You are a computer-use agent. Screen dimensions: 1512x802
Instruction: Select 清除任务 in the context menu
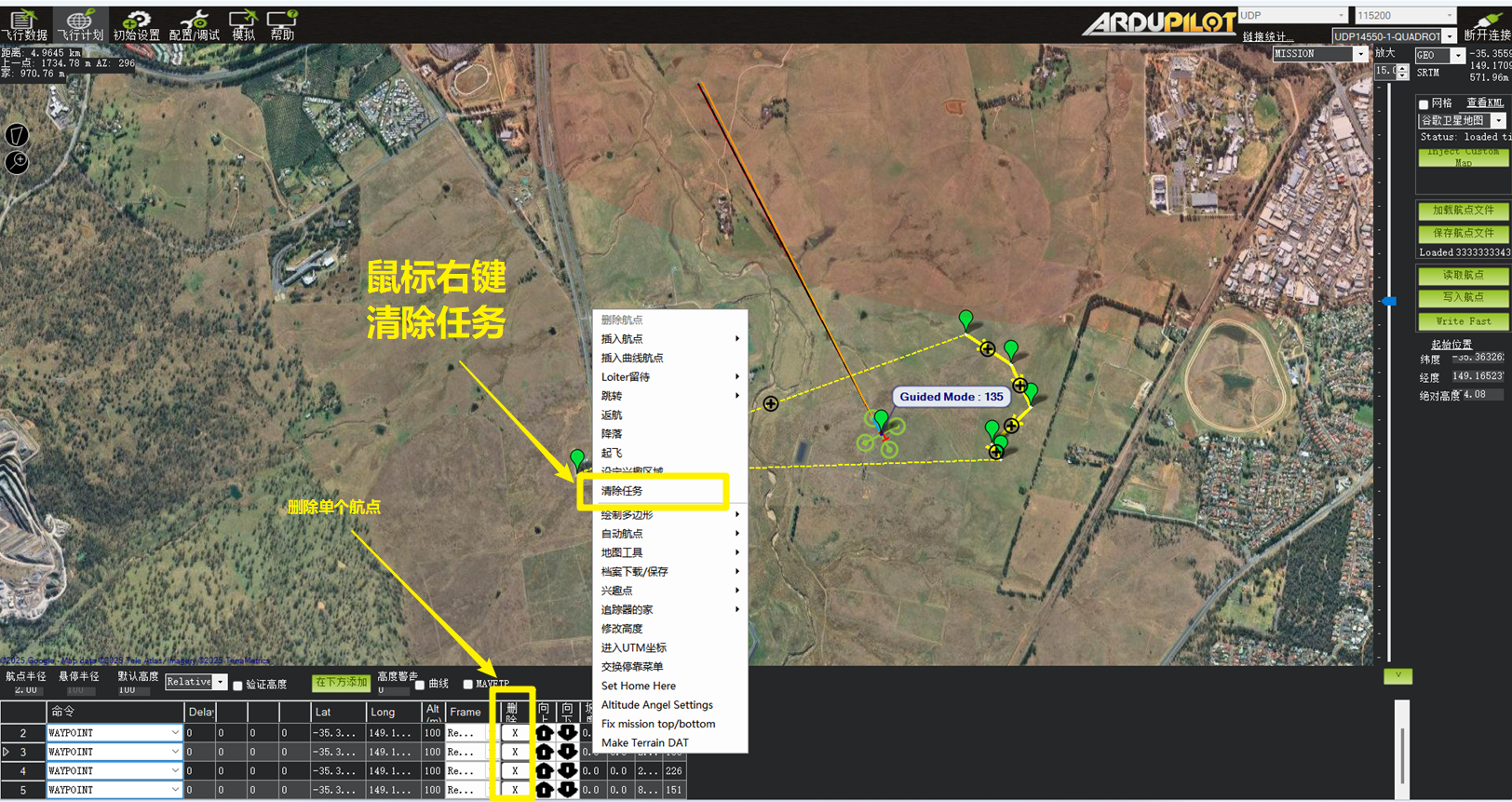coord(652,491)
